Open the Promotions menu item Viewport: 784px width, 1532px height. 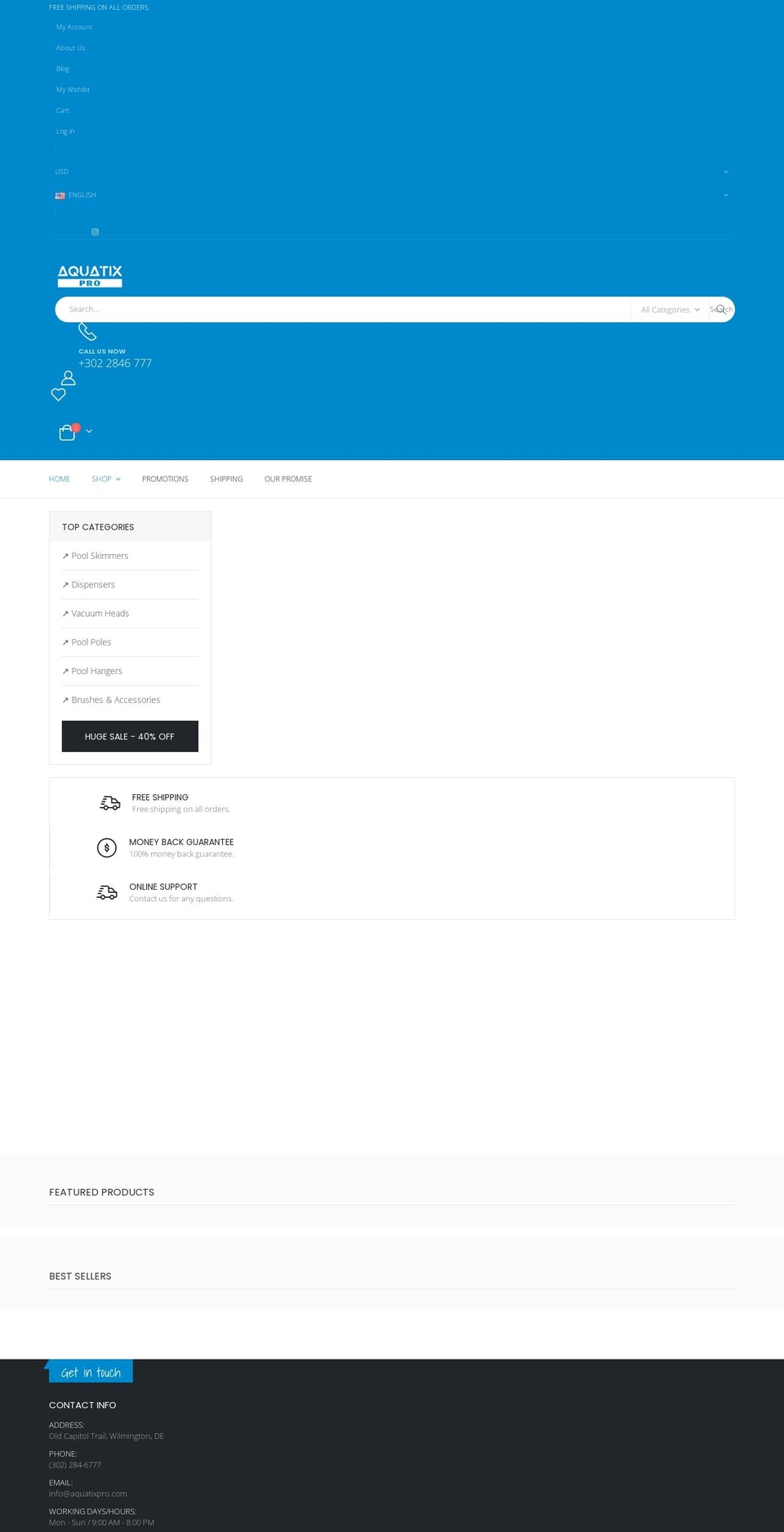pos(165,479)
